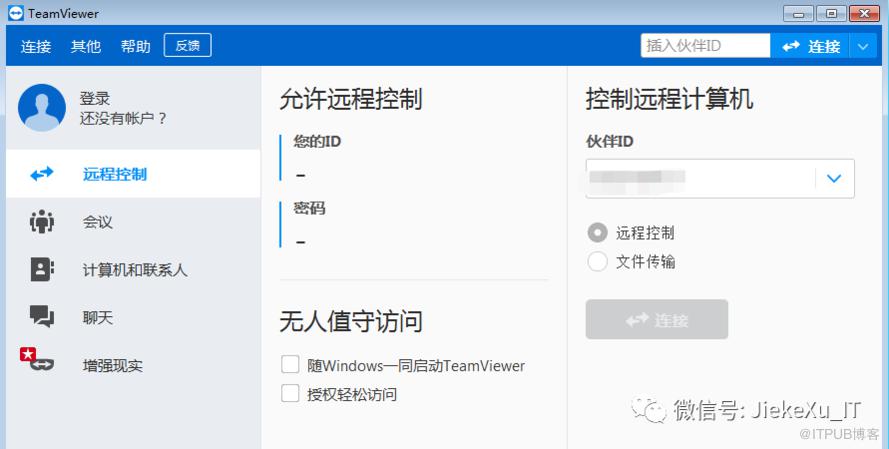Minimize the TeamViewer window

[x=798, y=14]
